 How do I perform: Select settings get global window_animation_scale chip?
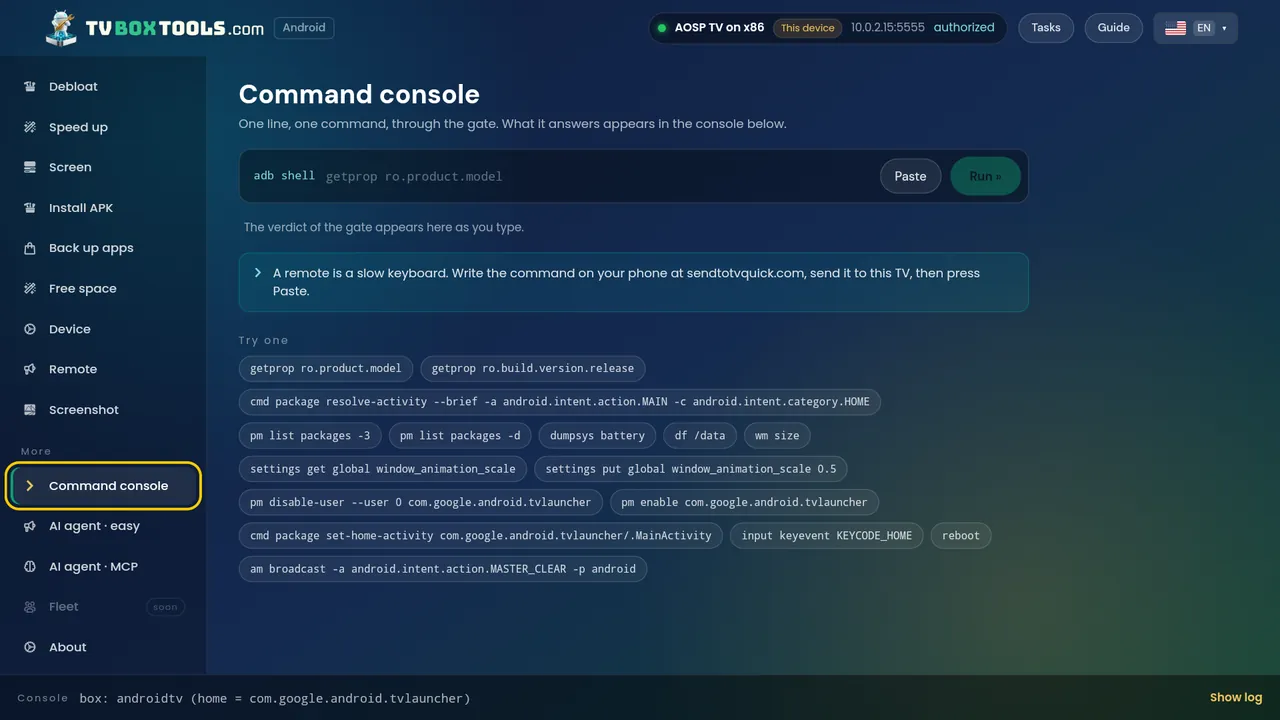pos(383,469)
